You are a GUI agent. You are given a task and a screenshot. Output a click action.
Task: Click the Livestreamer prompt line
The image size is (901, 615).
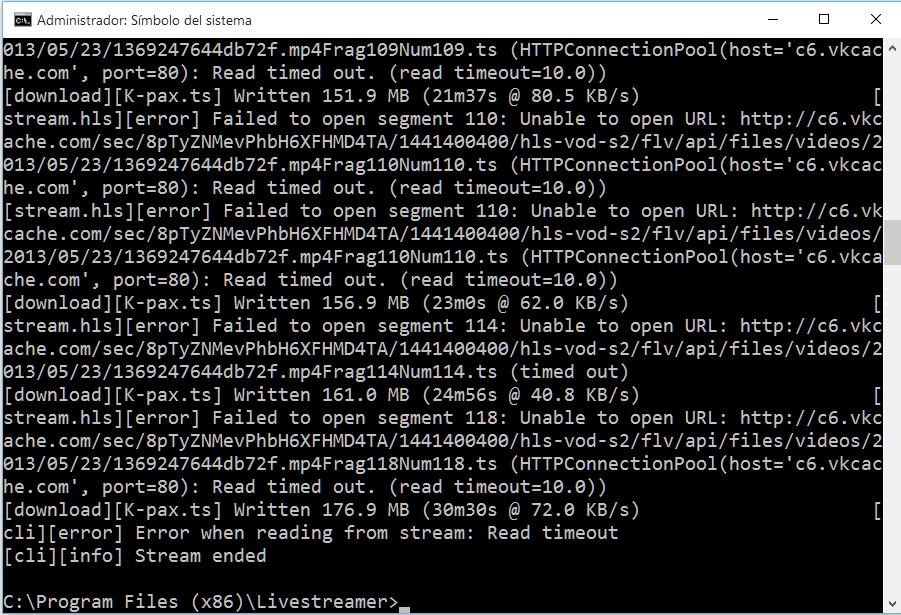click(x=201, y=602)
